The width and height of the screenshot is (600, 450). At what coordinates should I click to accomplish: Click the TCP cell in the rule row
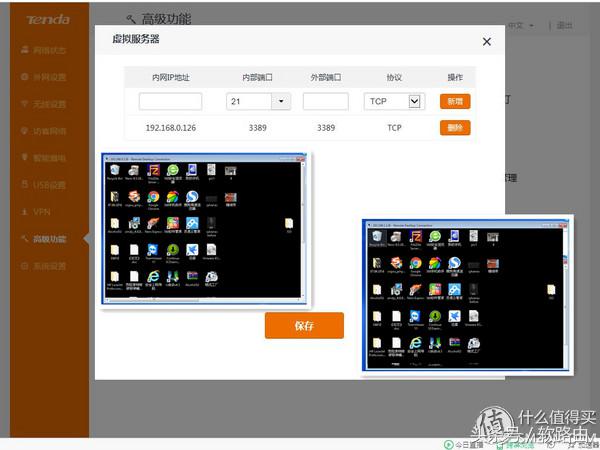[x=394, y=128]
